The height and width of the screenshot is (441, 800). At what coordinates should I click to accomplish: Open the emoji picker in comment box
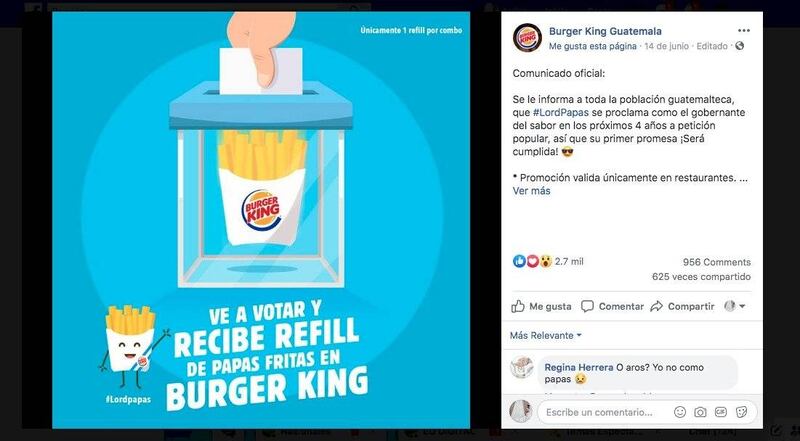point(680,412)
